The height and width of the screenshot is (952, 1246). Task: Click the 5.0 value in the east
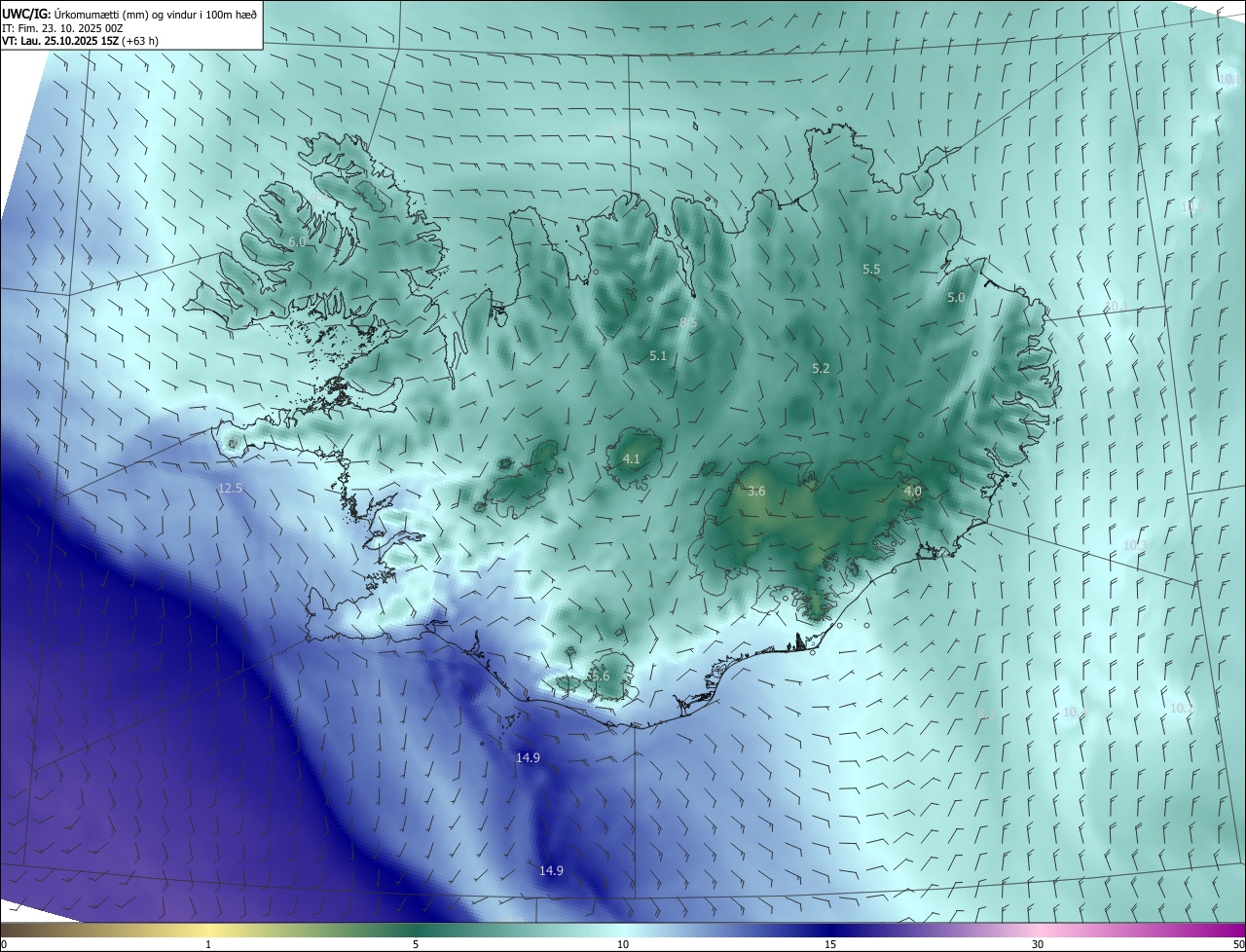(x=956, y=298)
